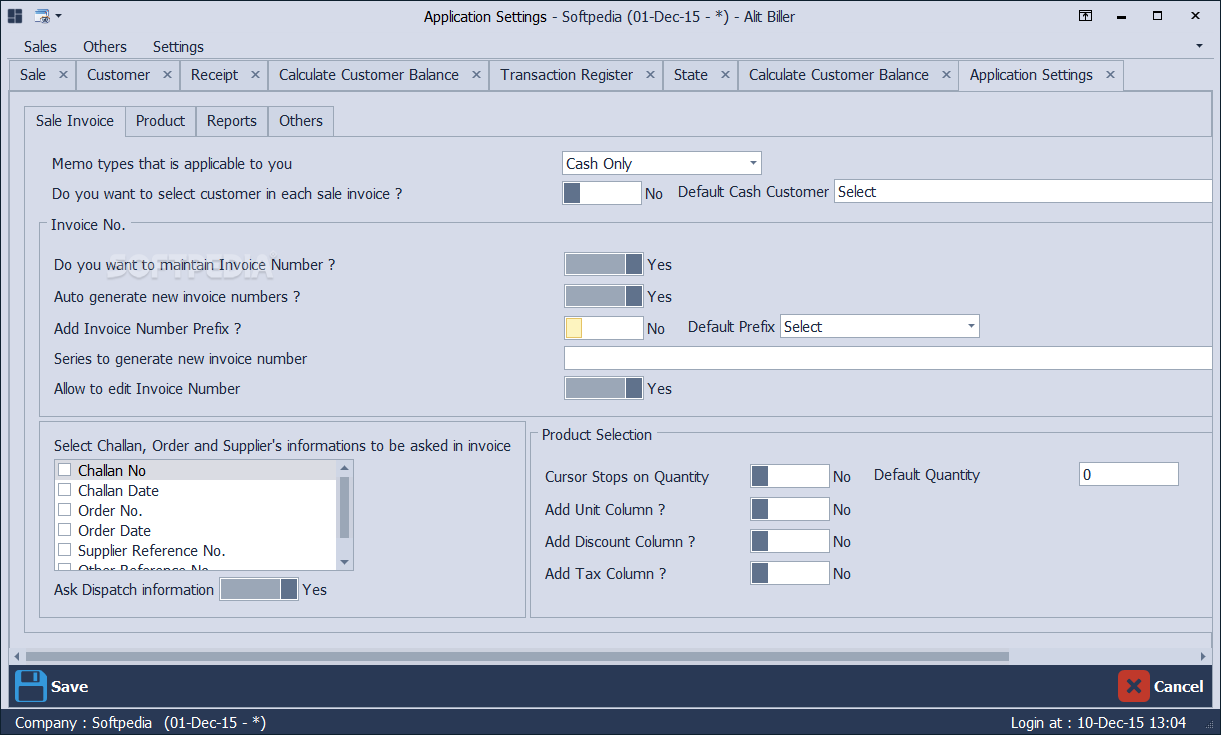Screen dimensions: 1221x735
Task: Check the Challan No checkbox
Action: [65, 470]
